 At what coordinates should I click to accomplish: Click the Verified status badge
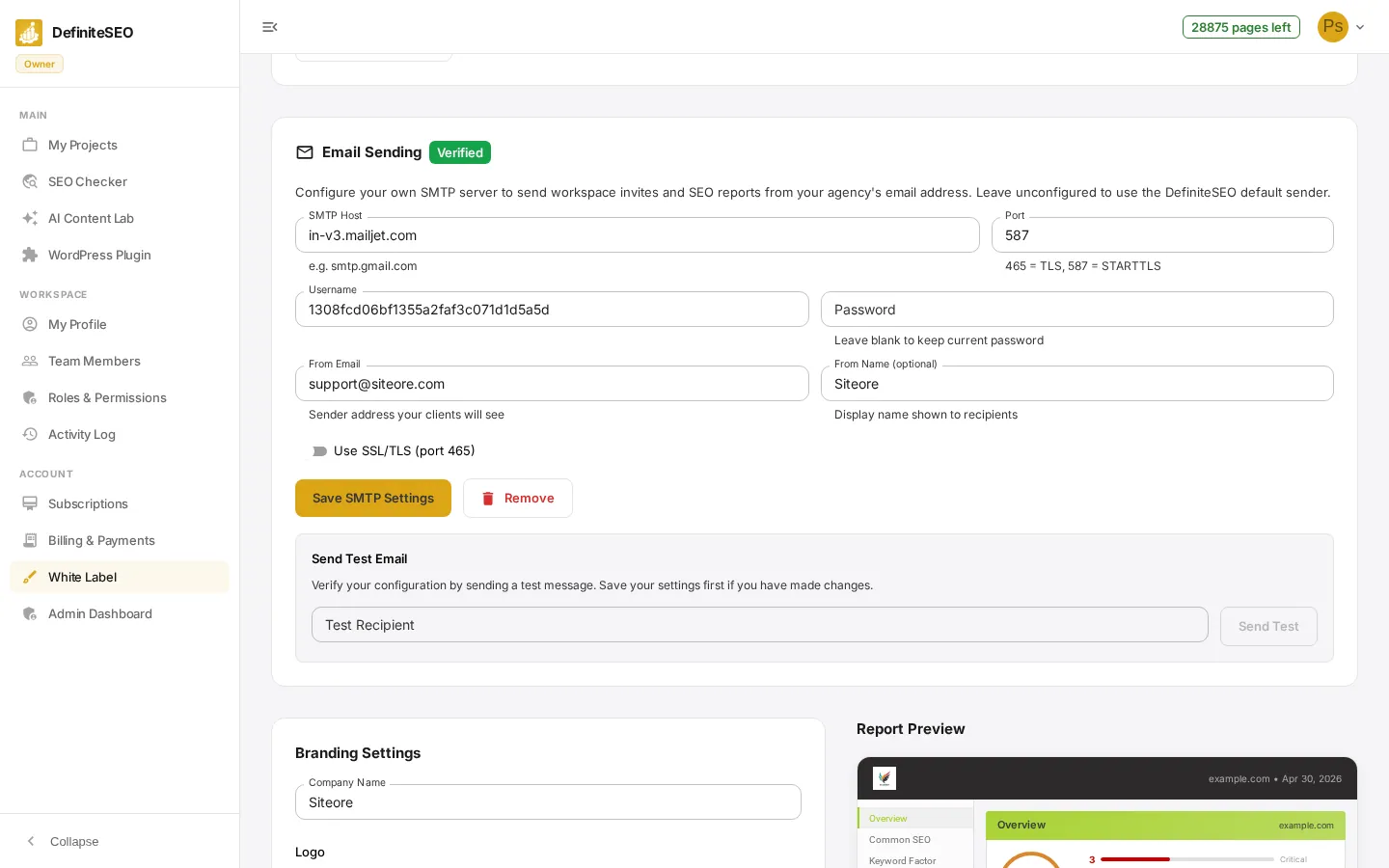point(460,152)
